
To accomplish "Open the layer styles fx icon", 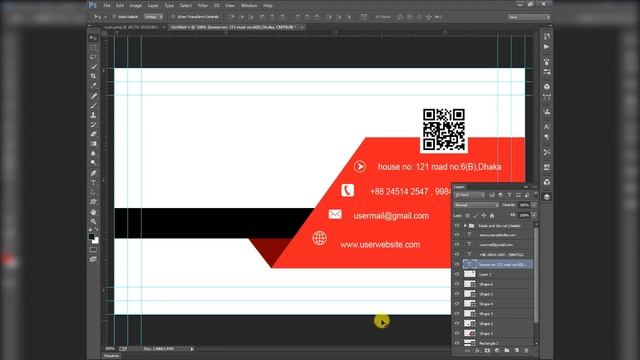I will coord(477,351).
